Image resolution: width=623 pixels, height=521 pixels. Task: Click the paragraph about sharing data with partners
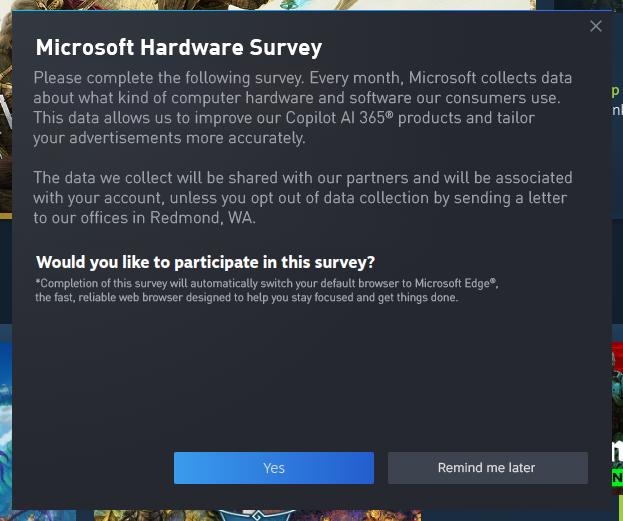[303, 198]
